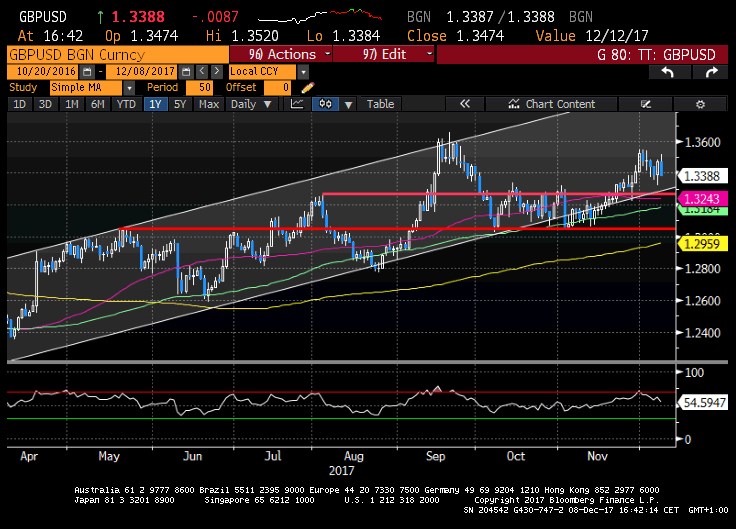The width and height of the screenshot is (736, 529).
Task: Open the start date calendar picker
Action: [x=87, y=73]
